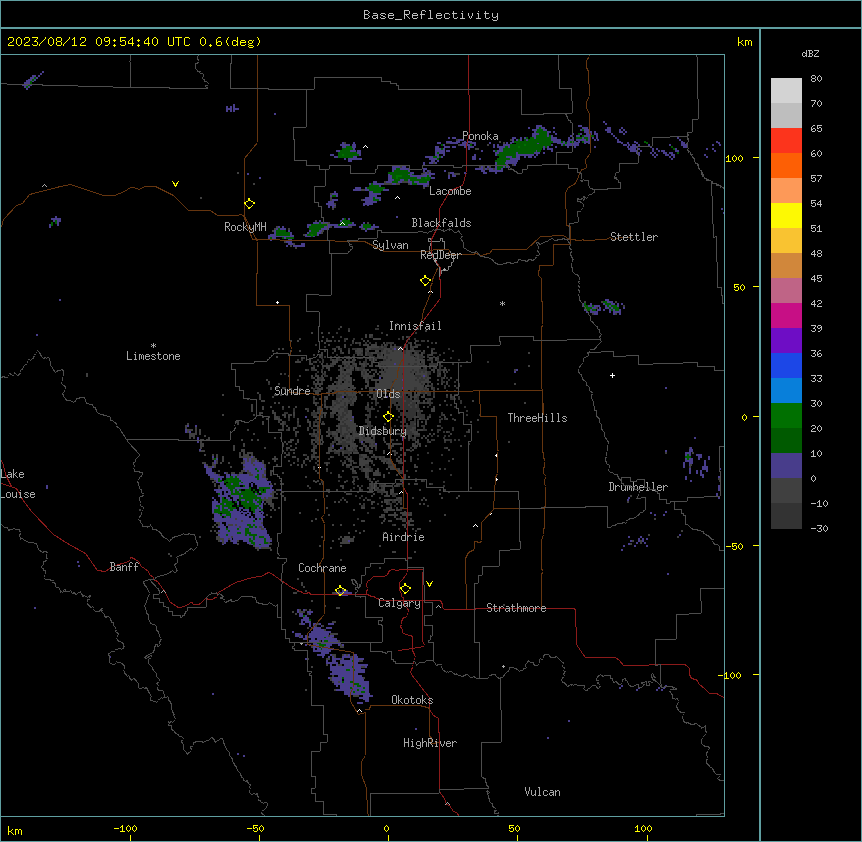Select the purple 39-36 dBZ legend swatch

click(786, 341)
